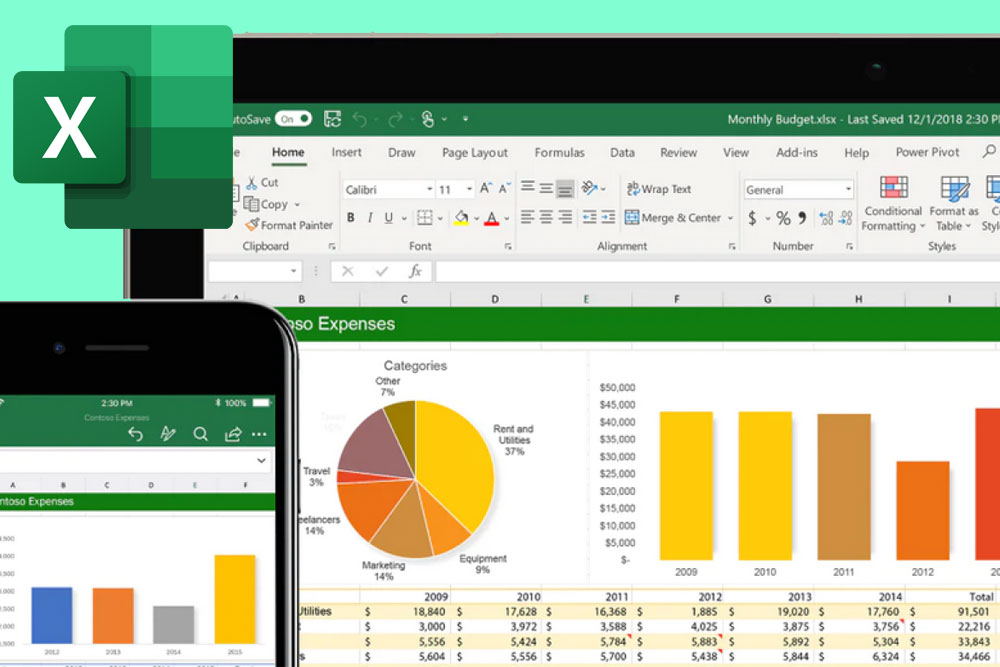Open the View tab

(736, 152)
